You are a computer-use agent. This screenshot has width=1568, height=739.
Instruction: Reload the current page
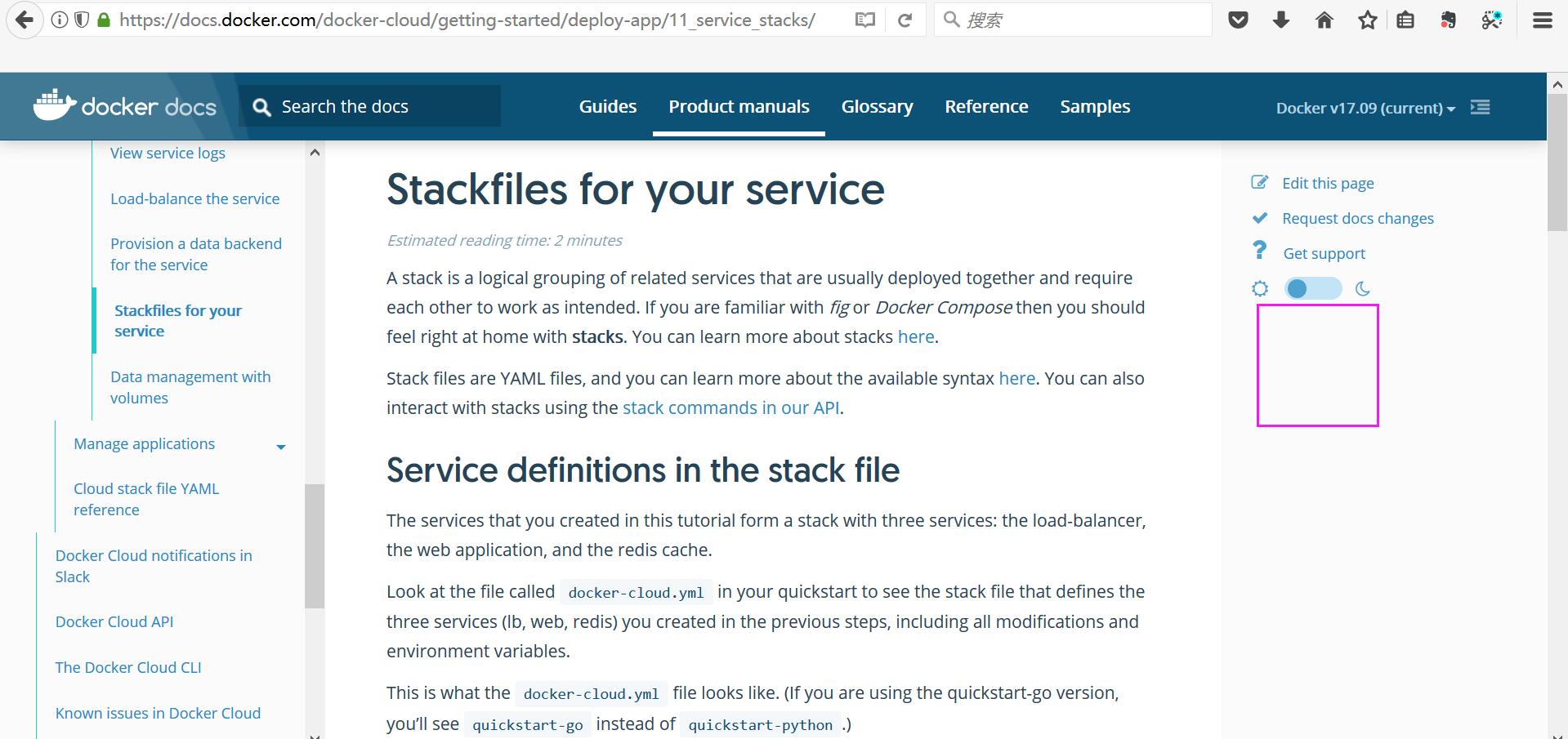tap(905, 19)
